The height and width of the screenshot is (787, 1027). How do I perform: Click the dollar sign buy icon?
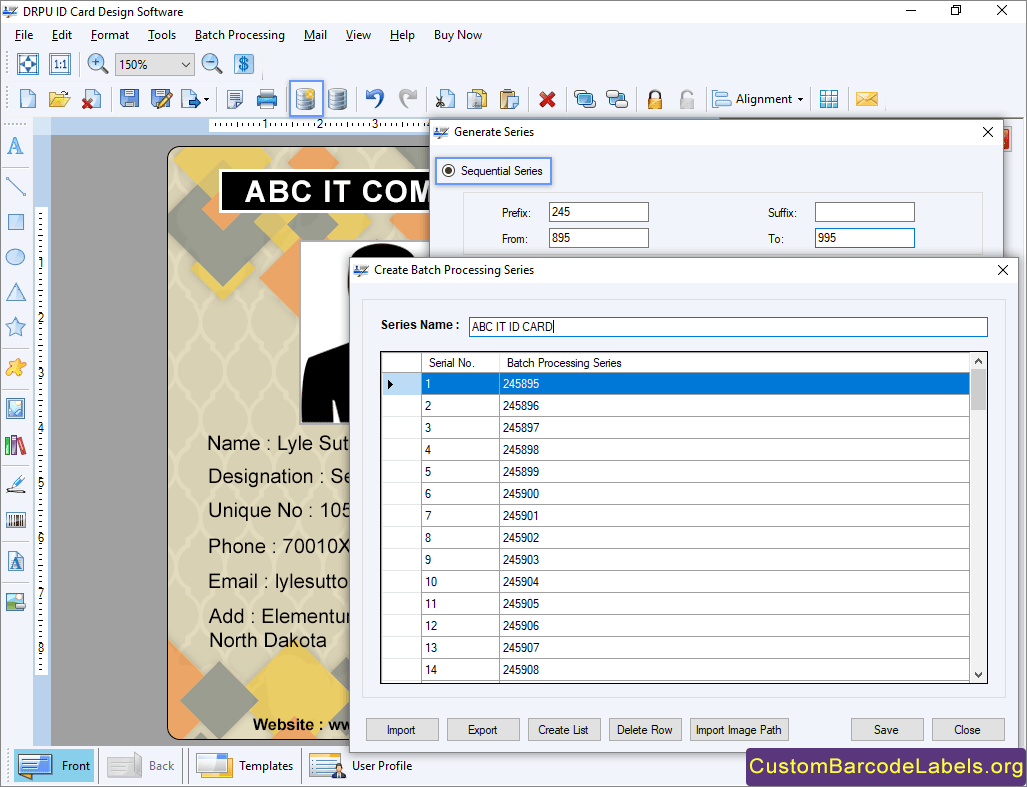(243, 64)
